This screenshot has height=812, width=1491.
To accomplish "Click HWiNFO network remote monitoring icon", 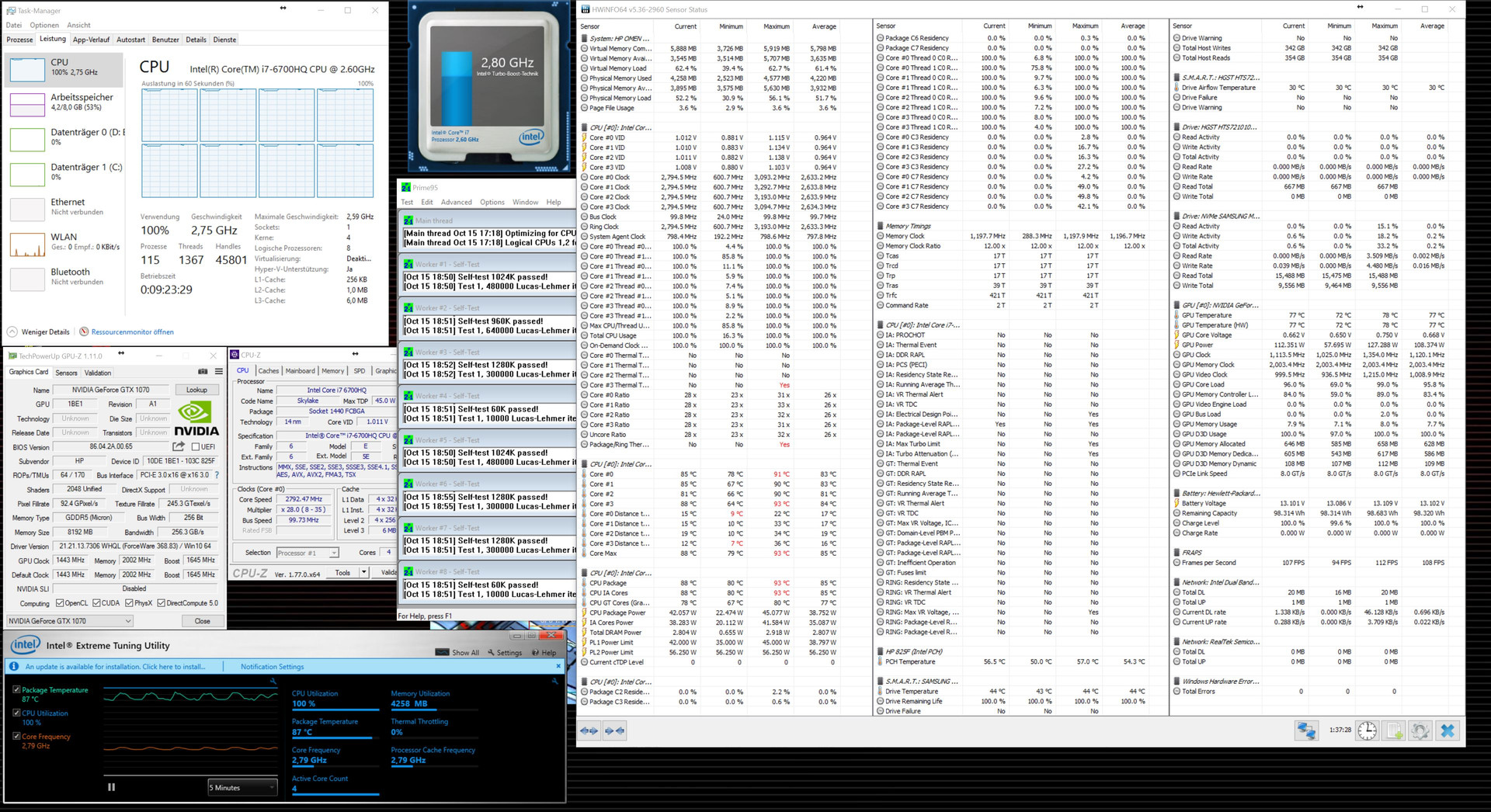I will (1306, 730).
